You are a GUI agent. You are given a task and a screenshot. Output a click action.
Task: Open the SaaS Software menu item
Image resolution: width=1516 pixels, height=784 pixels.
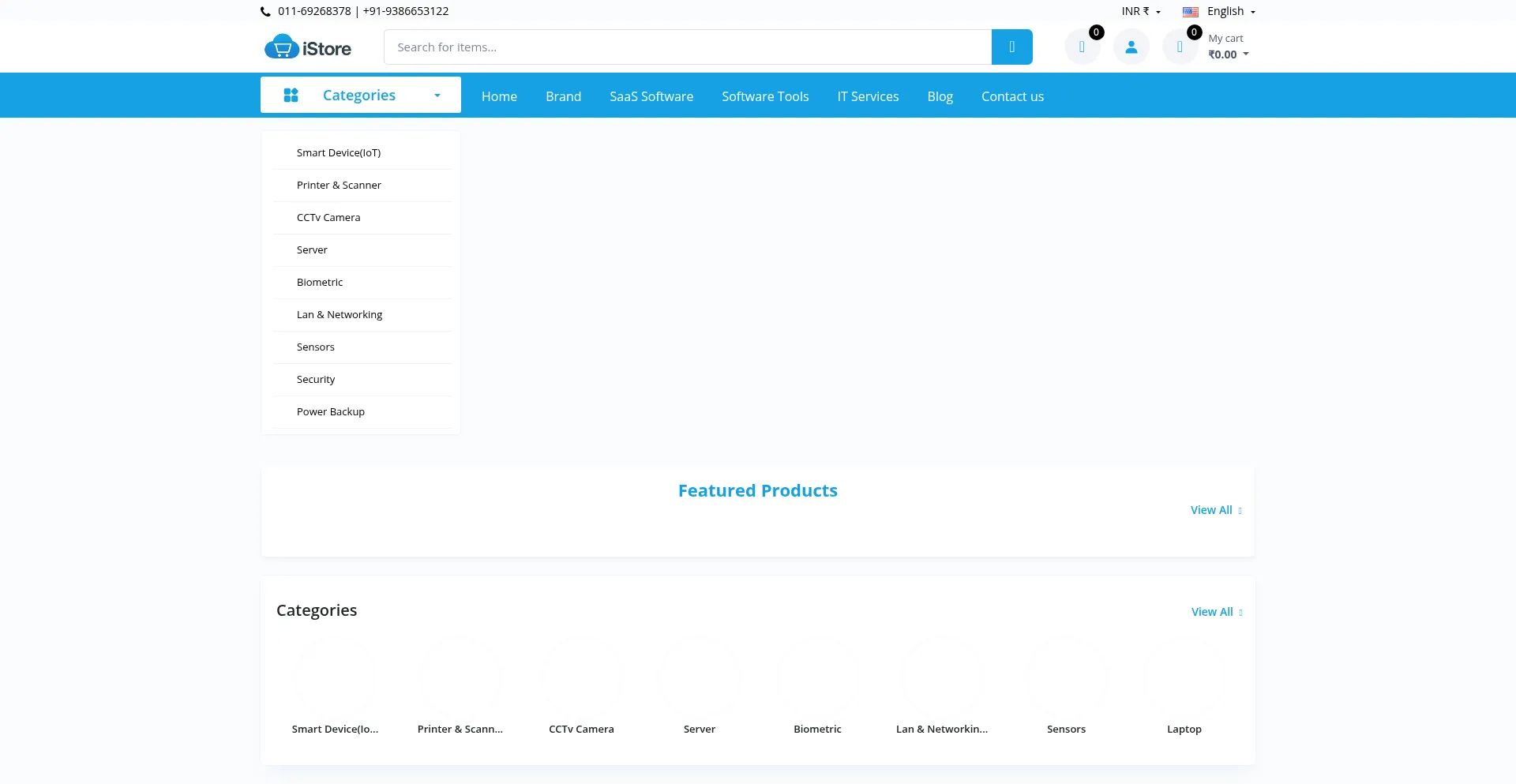(x=651, y=96)
